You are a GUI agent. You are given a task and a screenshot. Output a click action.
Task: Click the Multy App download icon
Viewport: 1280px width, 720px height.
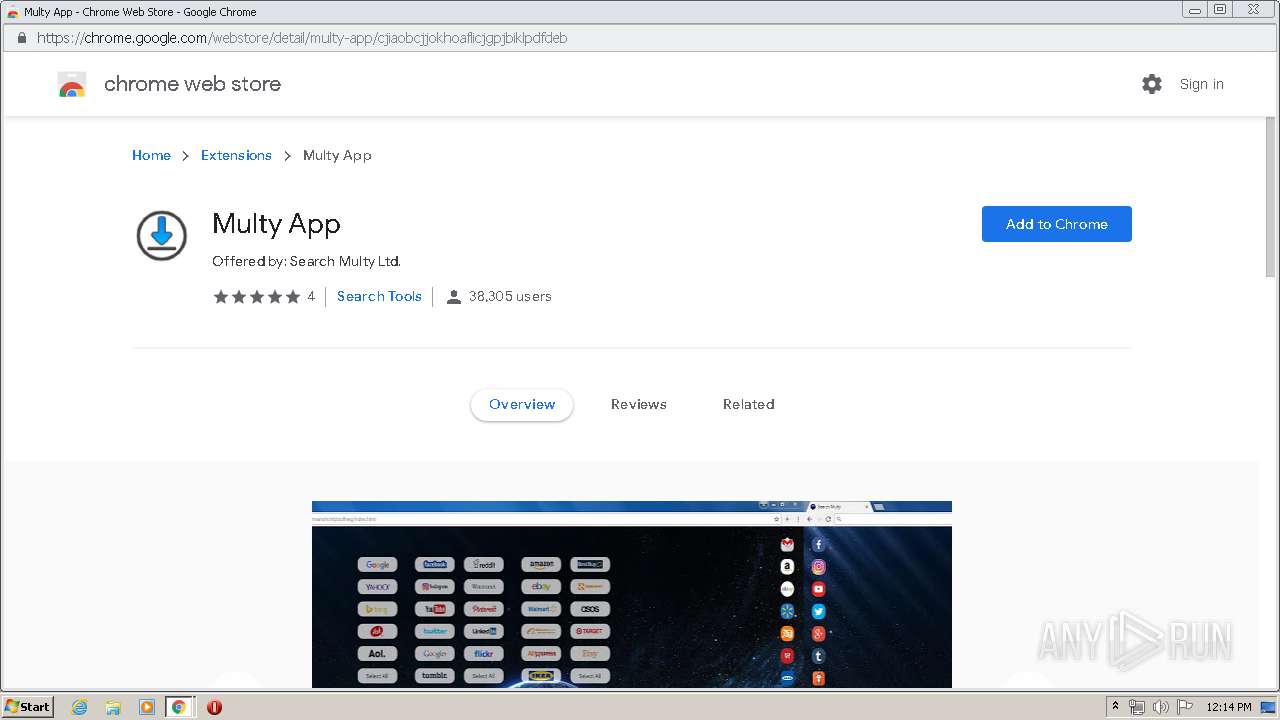click(162, 236)
